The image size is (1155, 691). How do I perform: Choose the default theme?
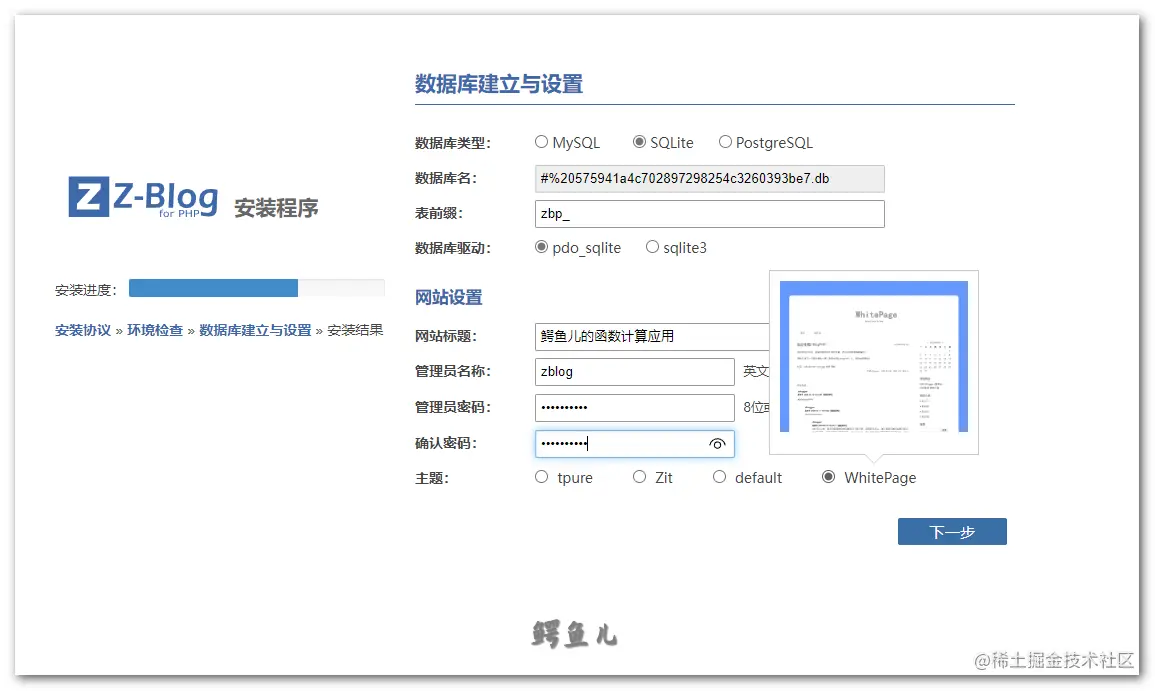(719, 477)
